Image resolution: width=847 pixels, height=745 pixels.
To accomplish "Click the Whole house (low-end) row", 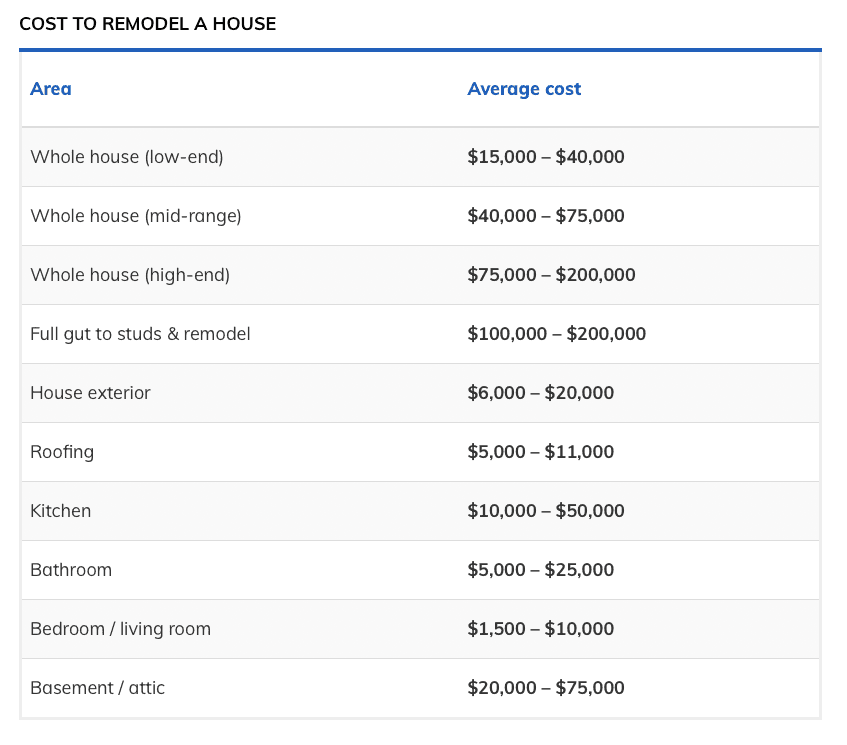I will coord(126,157).
